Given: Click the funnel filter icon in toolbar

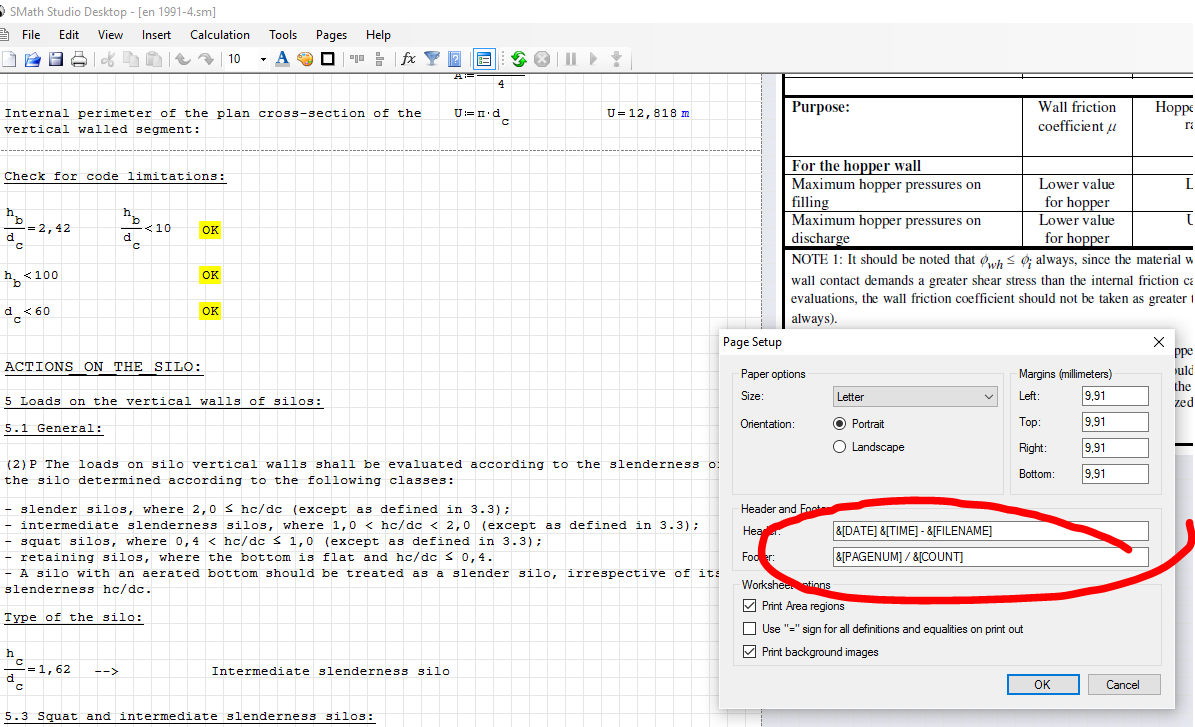Looking at the screenshot, I should pyautogui.click(x=432, y=59).
